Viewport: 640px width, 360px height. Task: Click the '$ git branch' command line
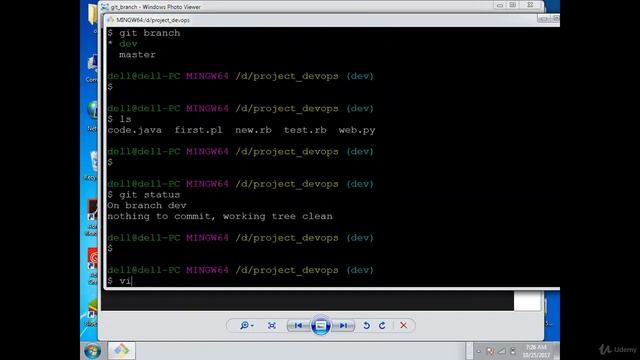click(x=144, y=33)
